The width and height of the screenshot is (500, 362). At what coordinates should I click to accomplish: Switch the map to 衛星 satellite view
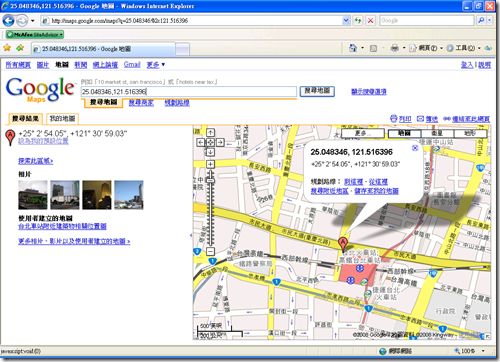pos(437,133)
